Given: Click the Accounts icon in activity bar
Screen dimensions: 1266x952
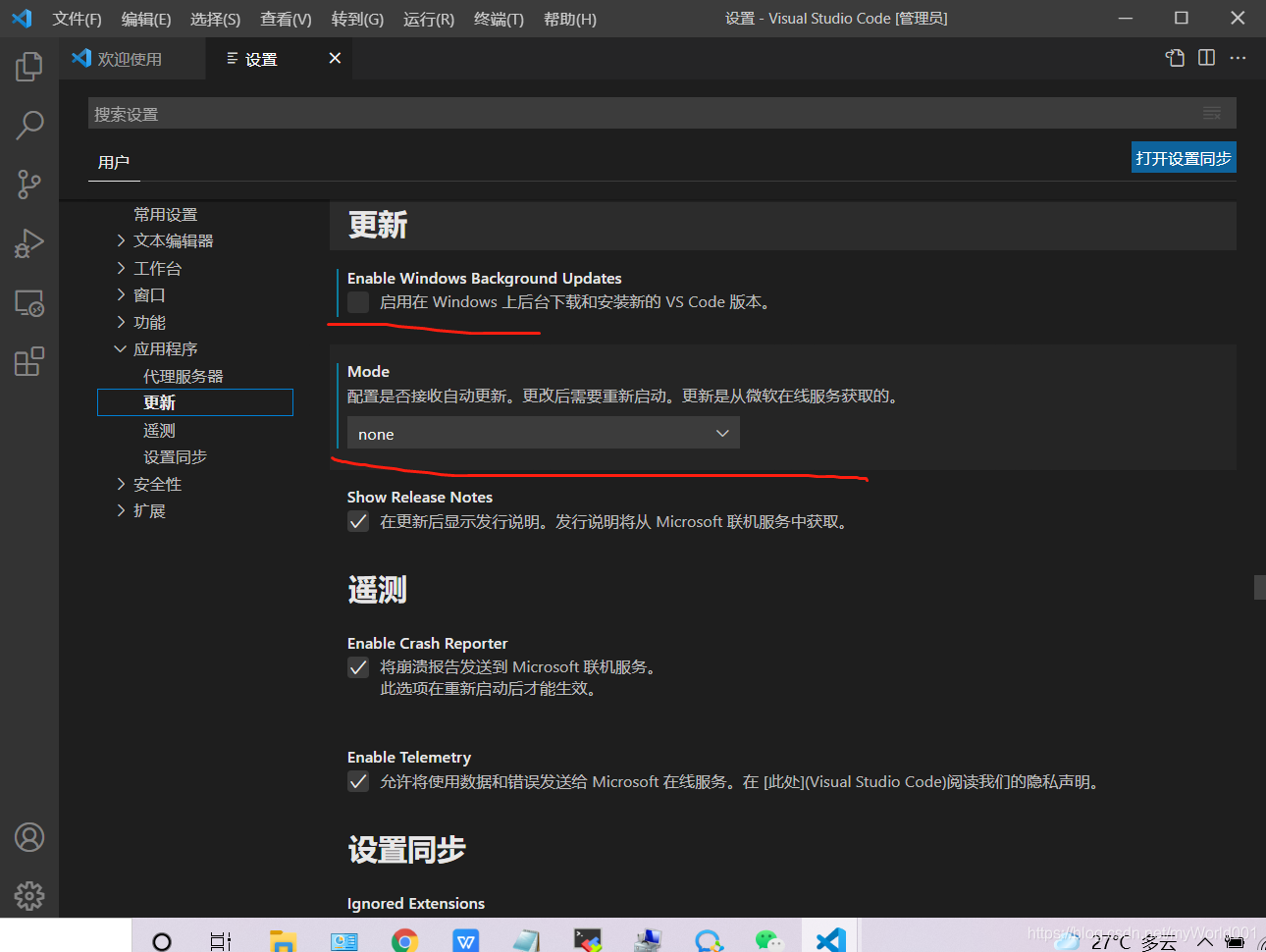Looking at the screenshot, I should [x=29, y=837].
